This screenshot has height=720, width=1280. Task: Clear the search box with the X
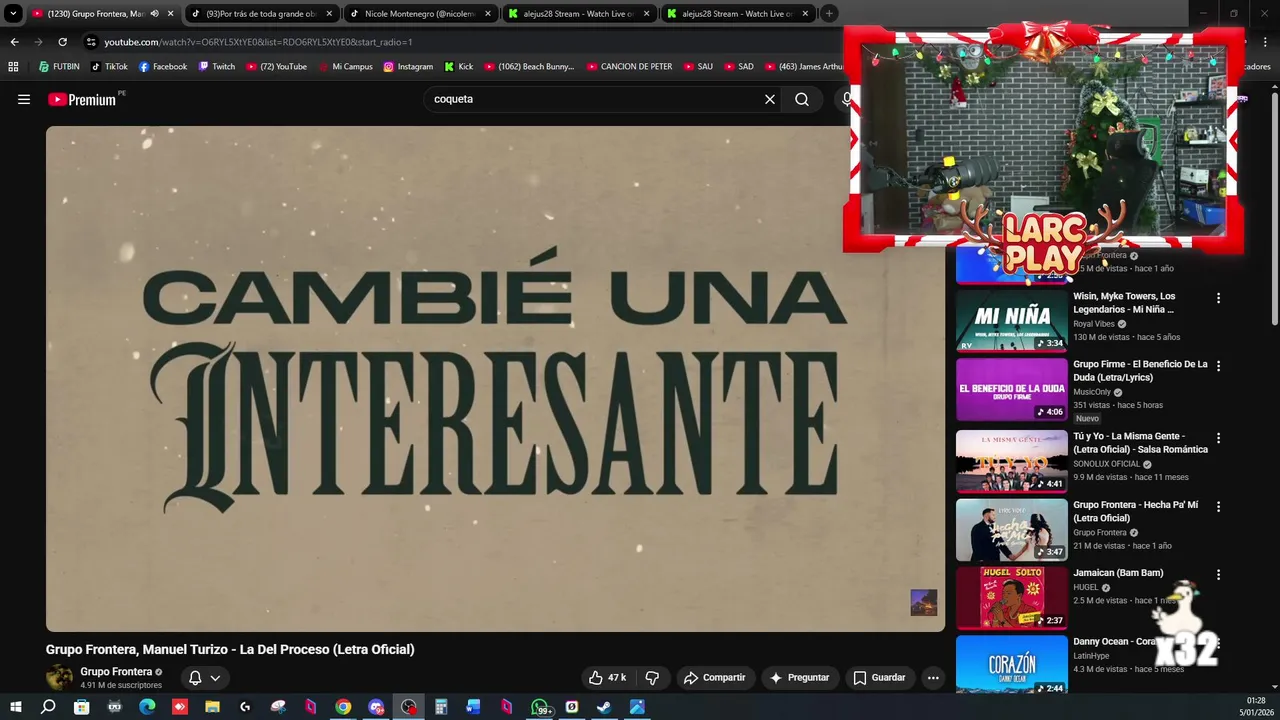click(x=770, y=99)
